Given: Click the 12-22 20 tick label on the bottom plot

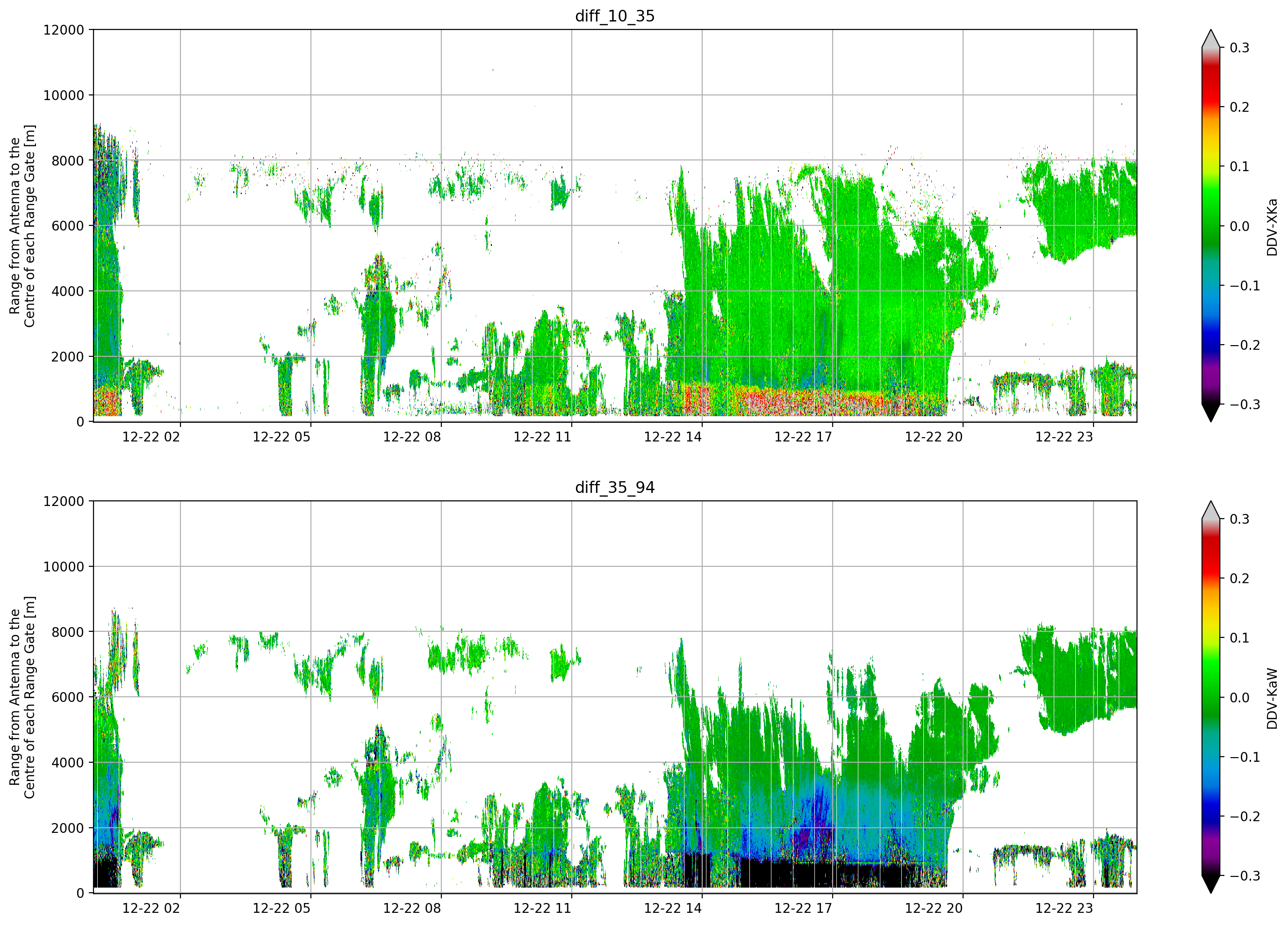Looking at the screenshot, I should 934,908.
